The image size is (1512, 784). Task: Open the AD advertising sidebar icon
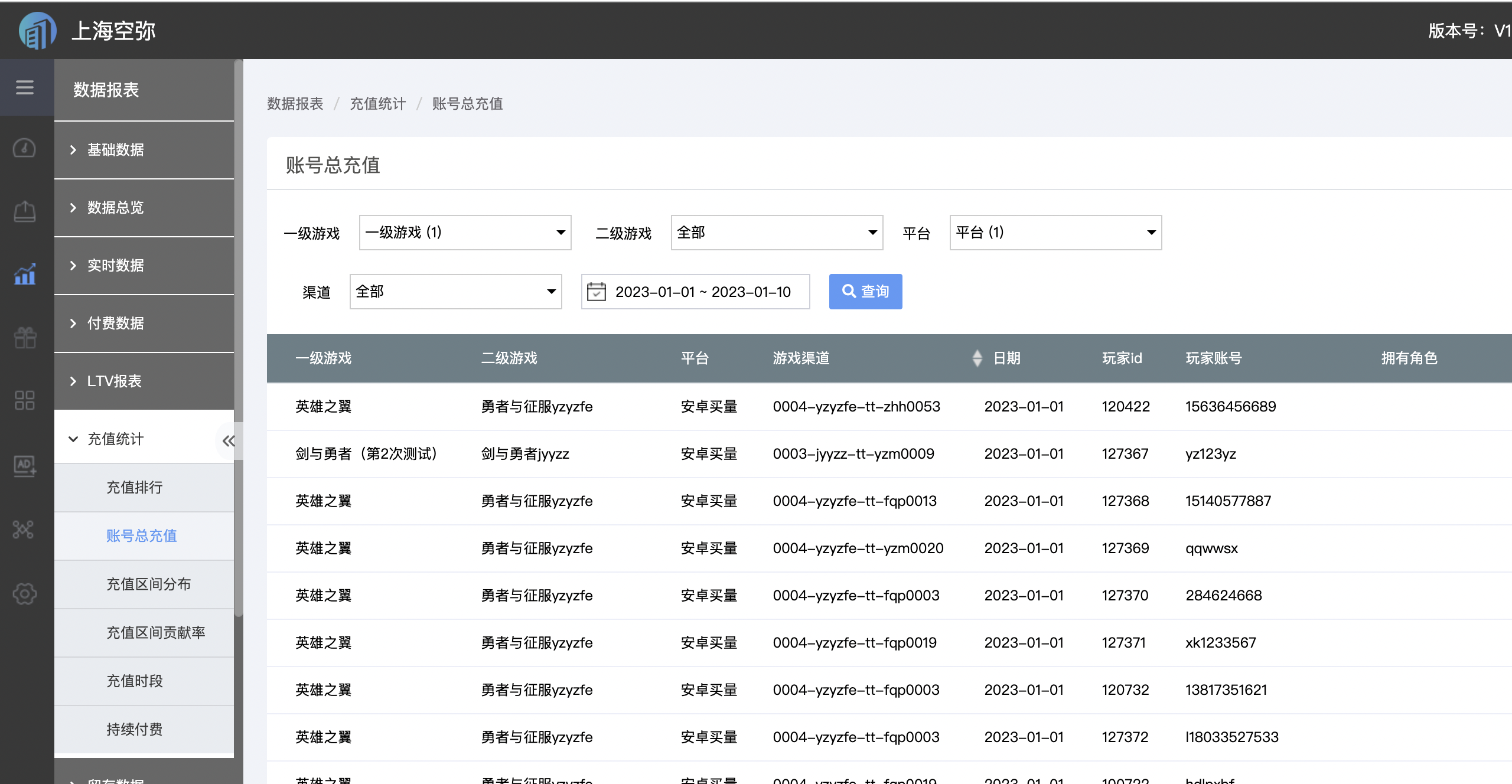point(25,465)
